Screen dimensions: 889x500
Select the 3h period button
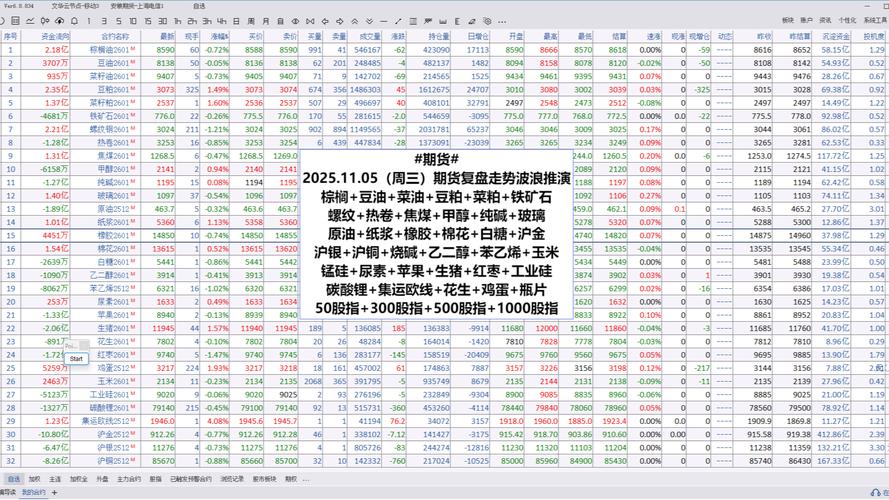(207, 21)
